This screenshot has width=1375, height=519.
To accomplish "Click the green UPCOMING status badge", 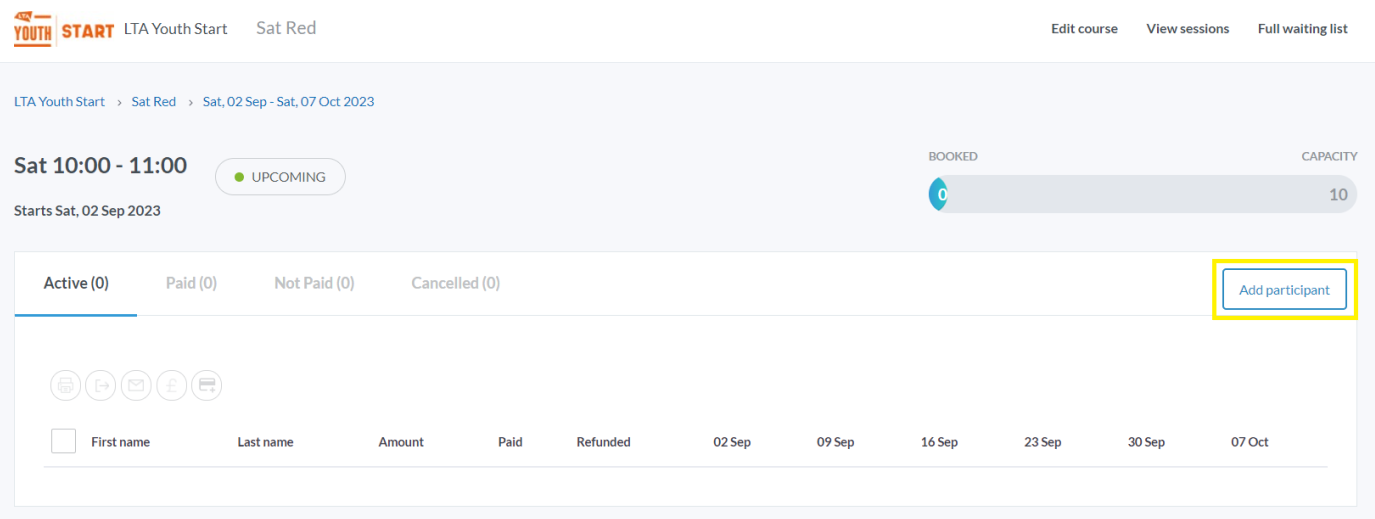I will pos(280,177).
